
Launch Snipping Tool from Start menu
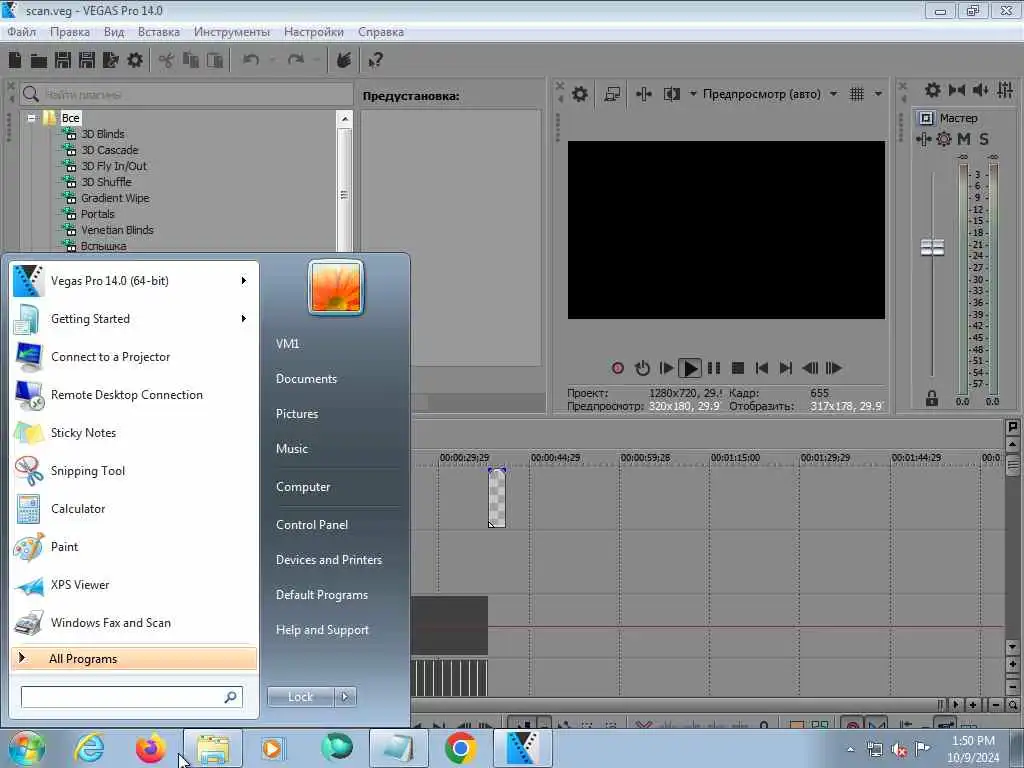pyautogui.click(x=134, y=471)
